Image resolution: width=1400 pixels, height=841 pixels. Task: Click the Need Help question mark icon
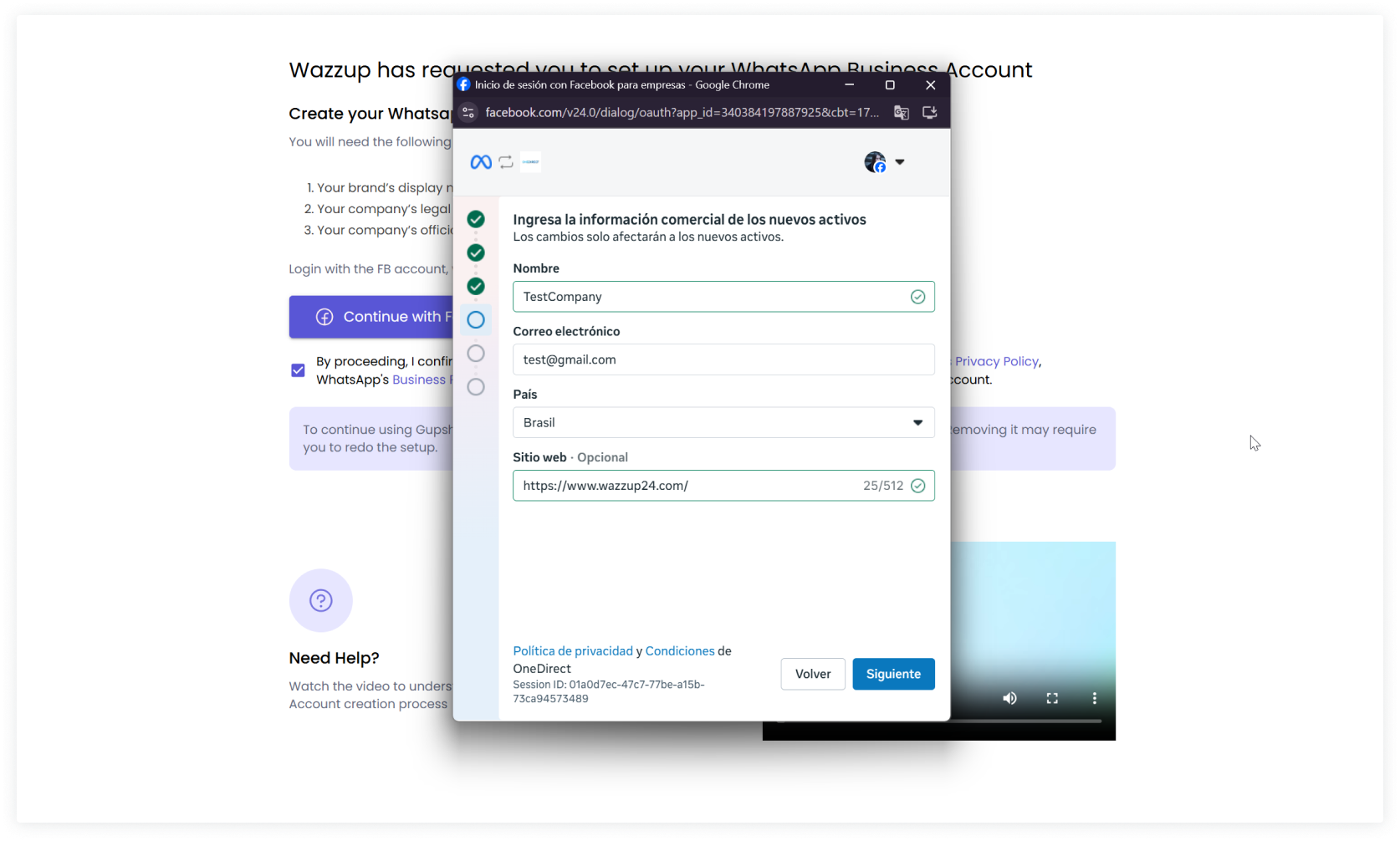click(x=321, y=600)
